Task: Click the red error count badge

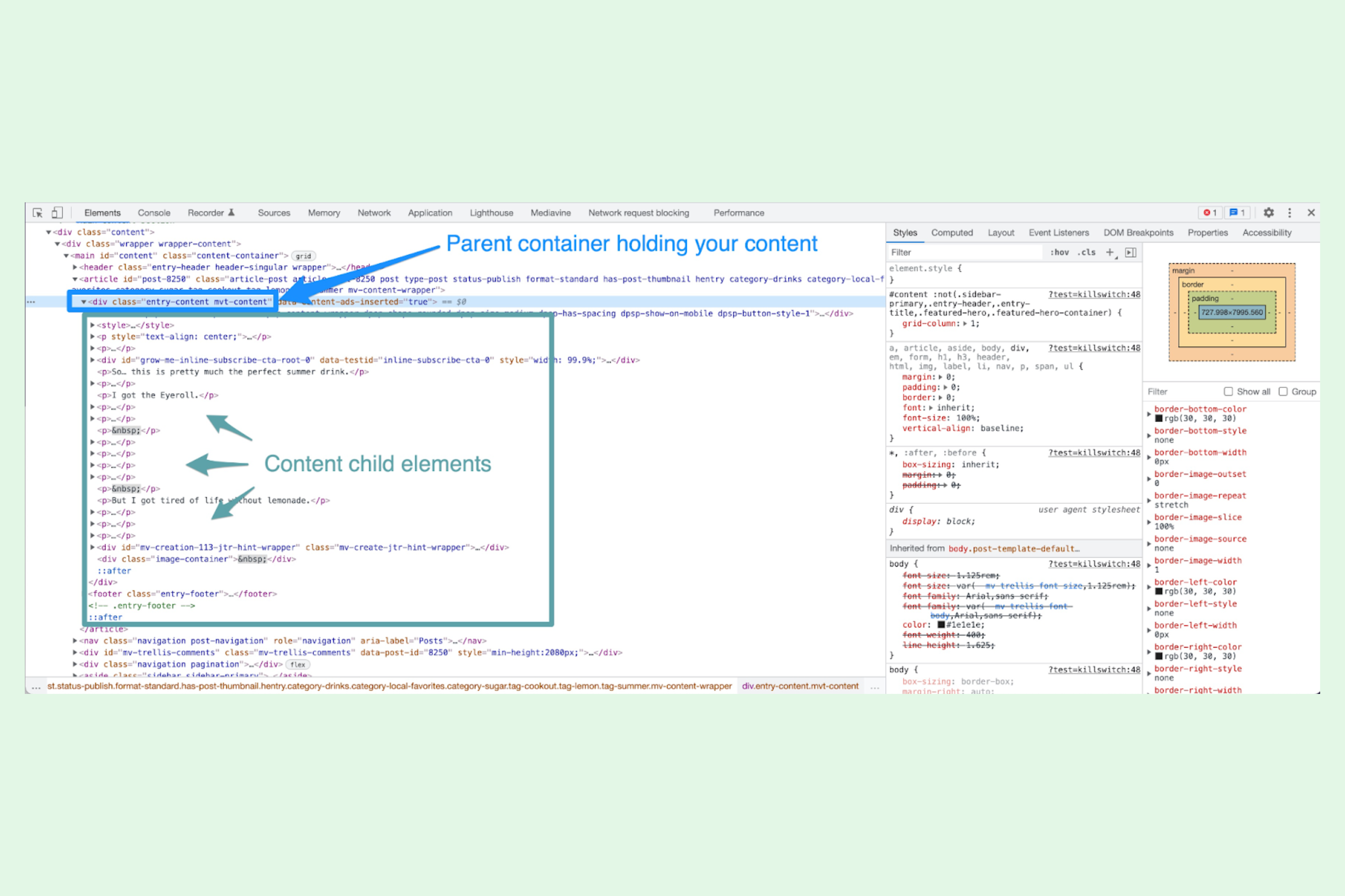Action: coord(1210,213)
